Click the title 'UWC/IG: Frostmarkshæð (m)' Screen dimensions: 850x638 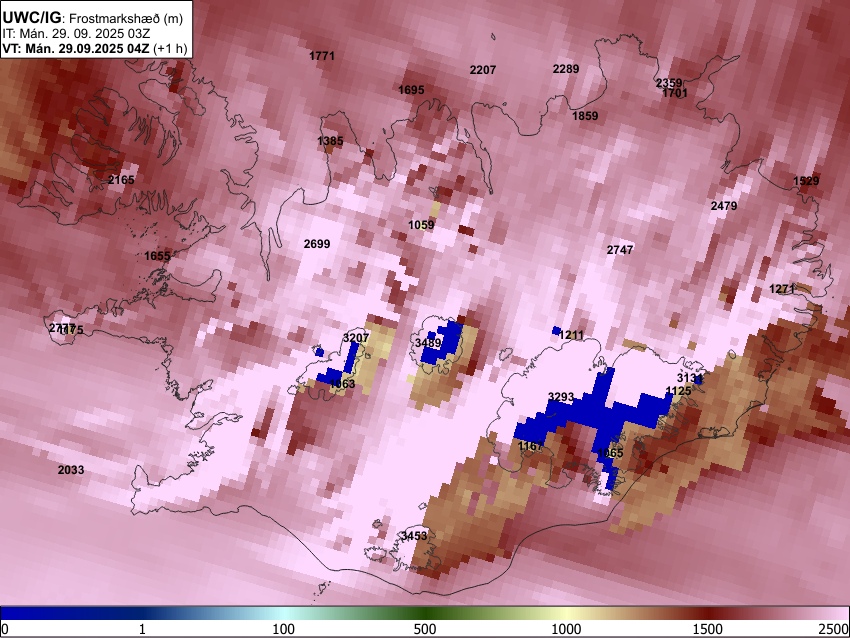pos(93,18)
